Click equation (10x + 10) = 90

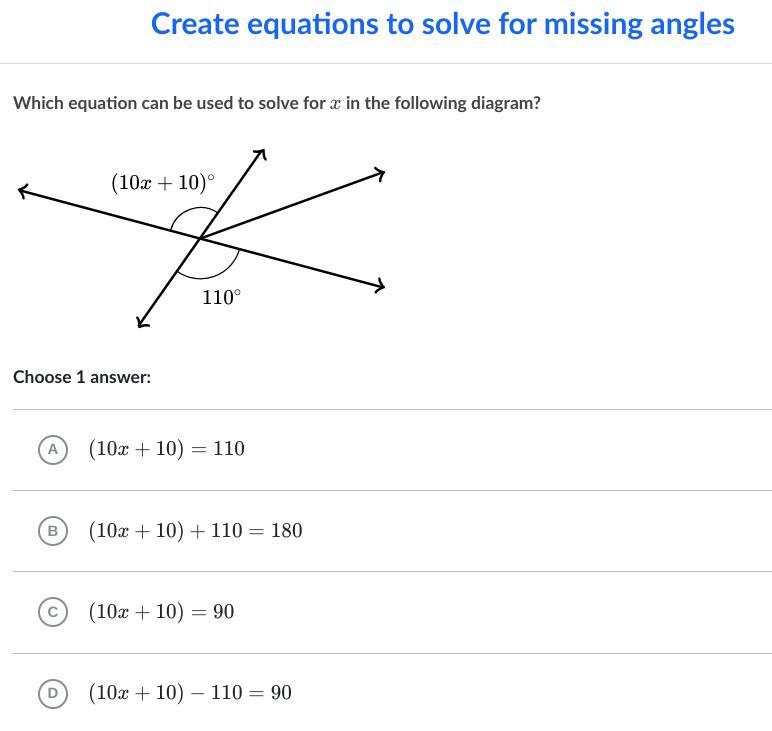[x=161, y=612]
